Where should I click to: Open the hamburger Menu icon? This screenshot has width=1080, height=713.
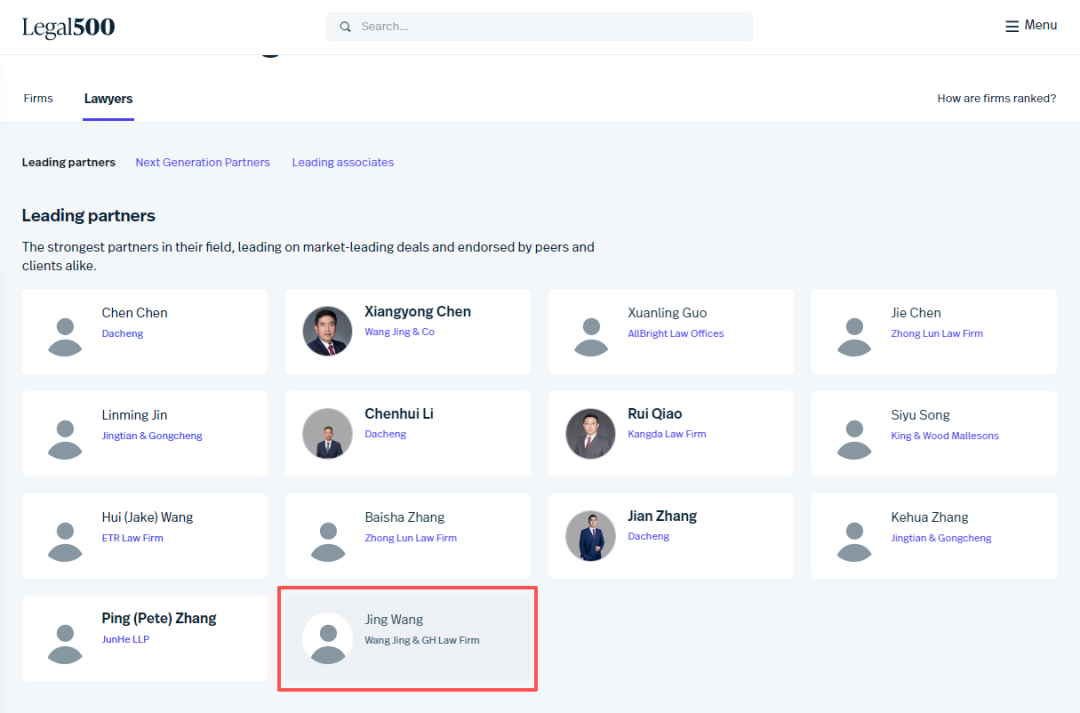1011,26
